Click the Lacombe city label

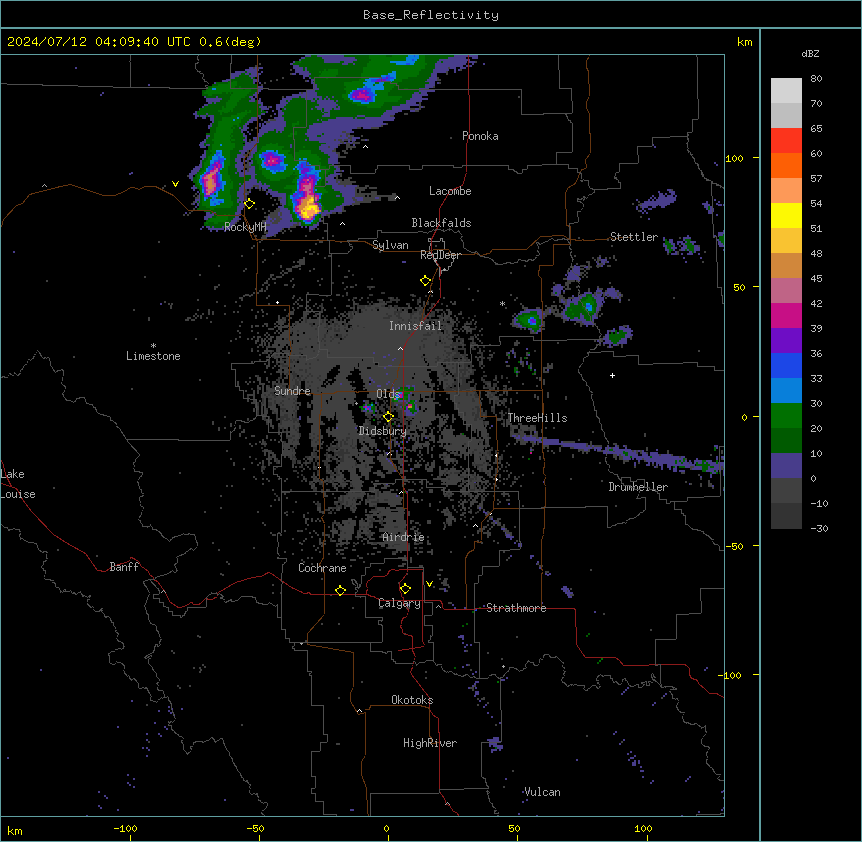450,191
